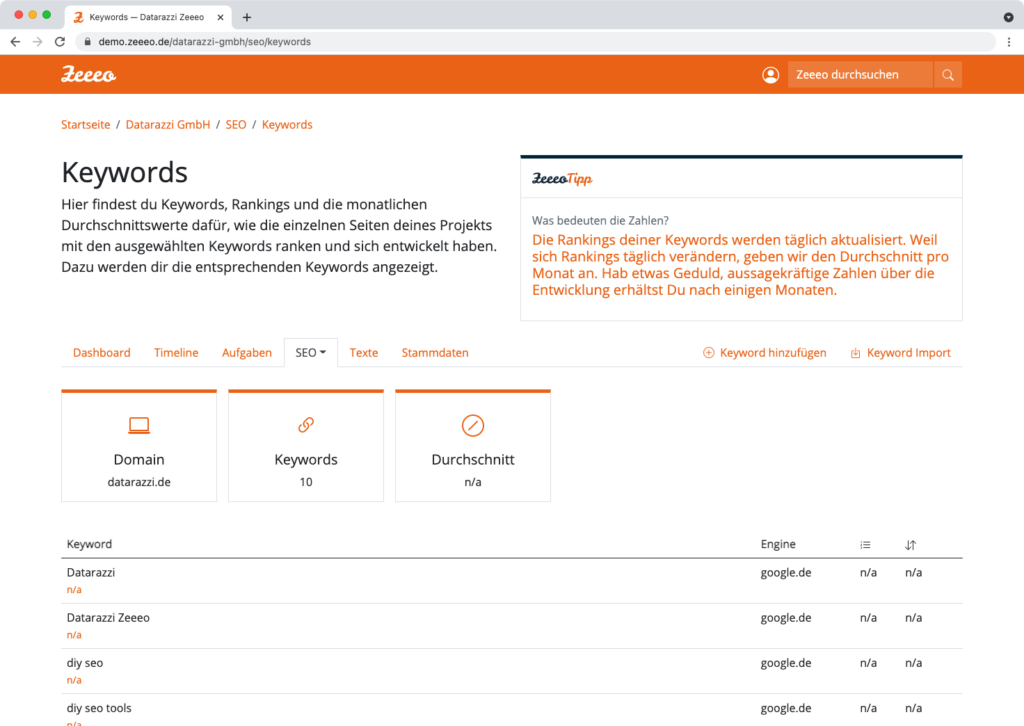Click the keyword count '10'

click(x=306, y=482)
